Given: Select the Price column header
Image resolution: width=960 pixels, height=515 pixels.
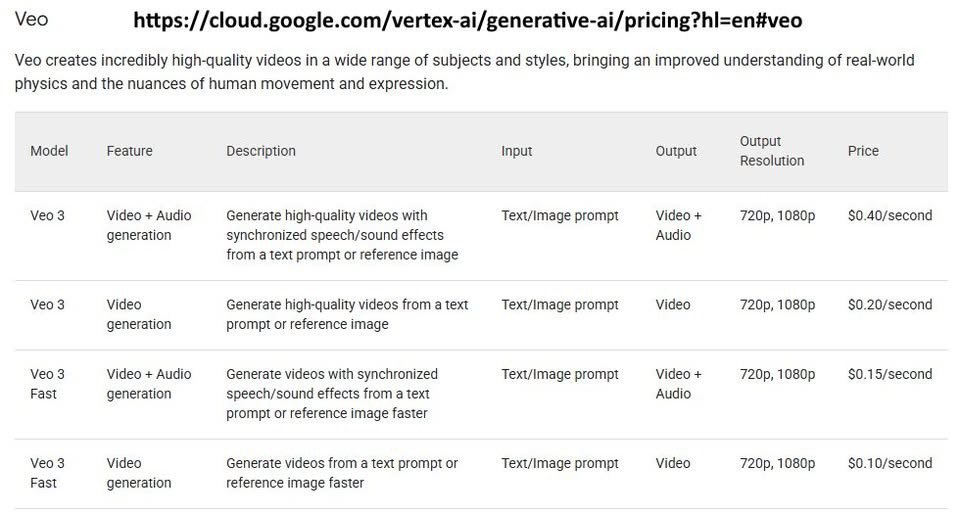Looking at the screenshot, I should (x=863, y=151).
